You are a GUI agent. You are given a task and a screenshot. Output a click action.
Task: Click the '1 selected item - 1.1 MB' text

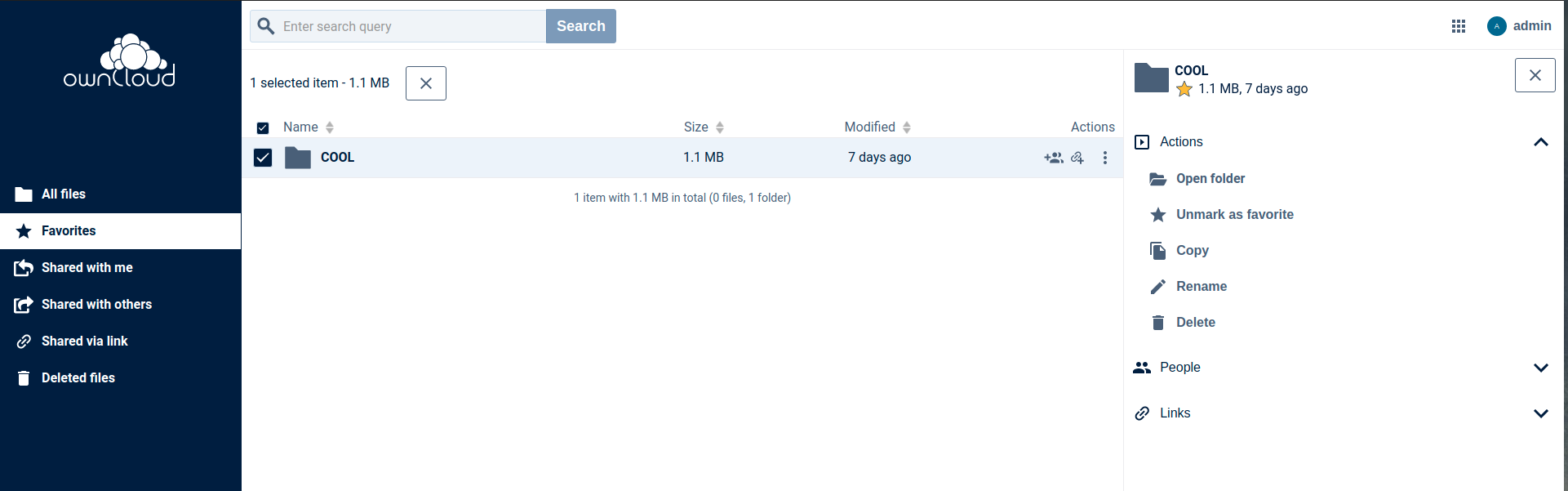tap(320, 83)
